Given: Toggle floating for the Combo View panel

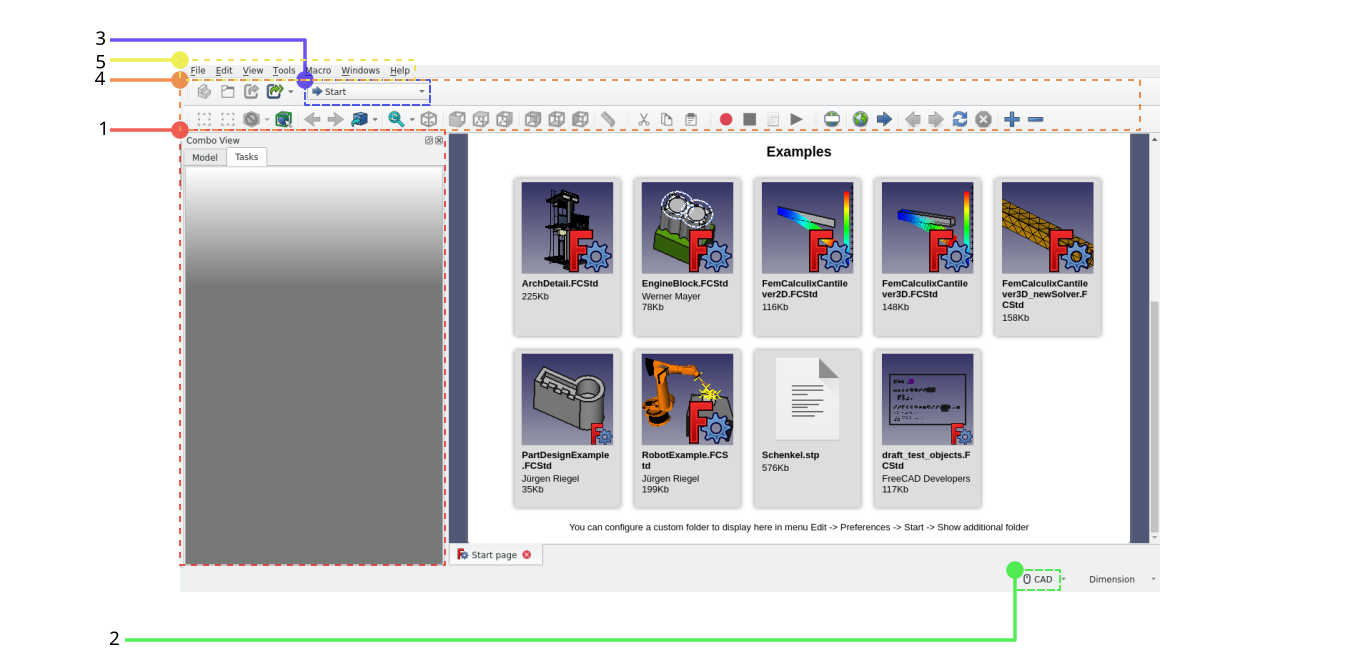Looking at the screenshot, I should pos(429,141).
